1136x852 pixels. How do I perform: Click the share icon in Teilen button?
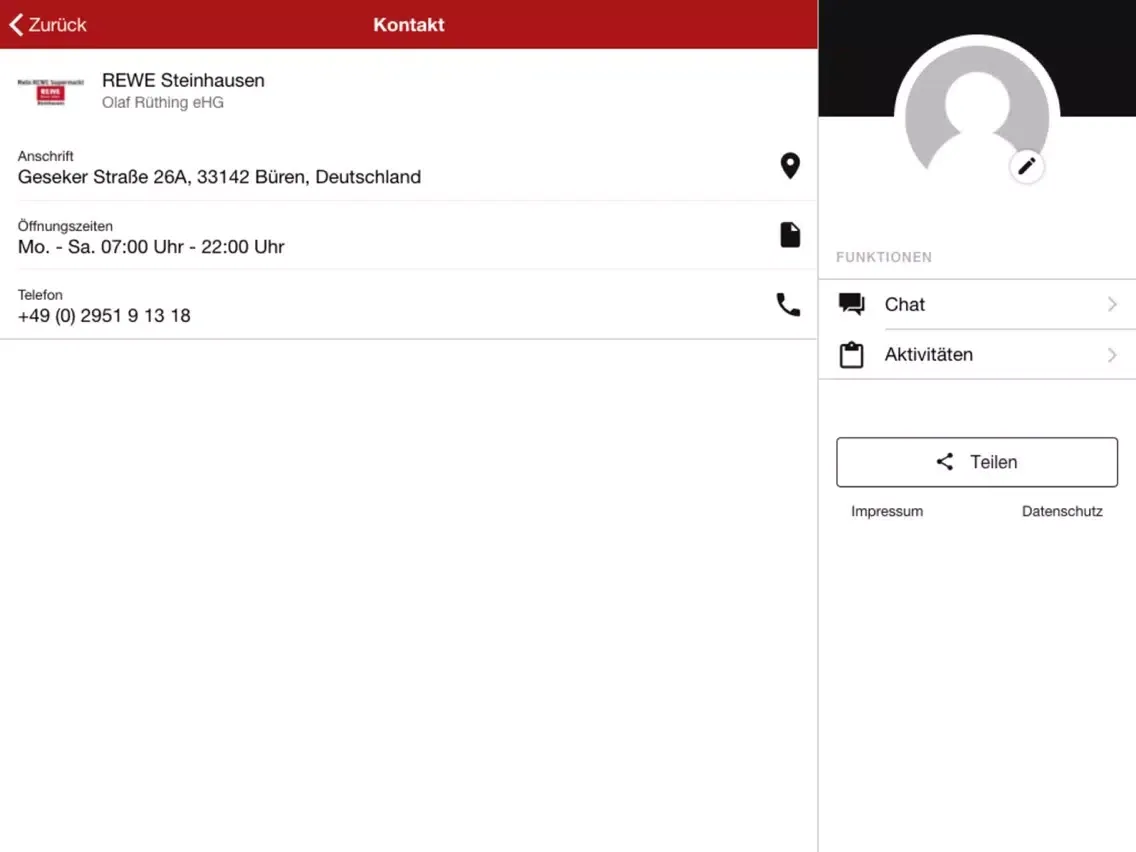click(x=945, y=462)
